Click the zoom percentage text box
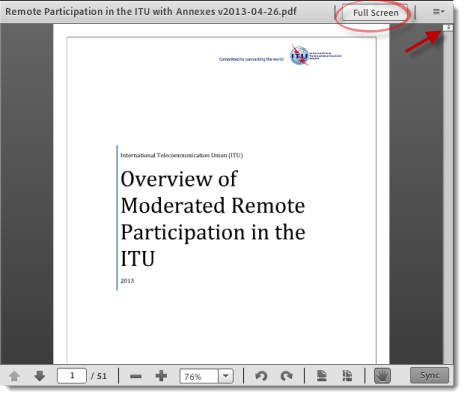The width and height of the screenshot is (465, 397). pos(199,376)
